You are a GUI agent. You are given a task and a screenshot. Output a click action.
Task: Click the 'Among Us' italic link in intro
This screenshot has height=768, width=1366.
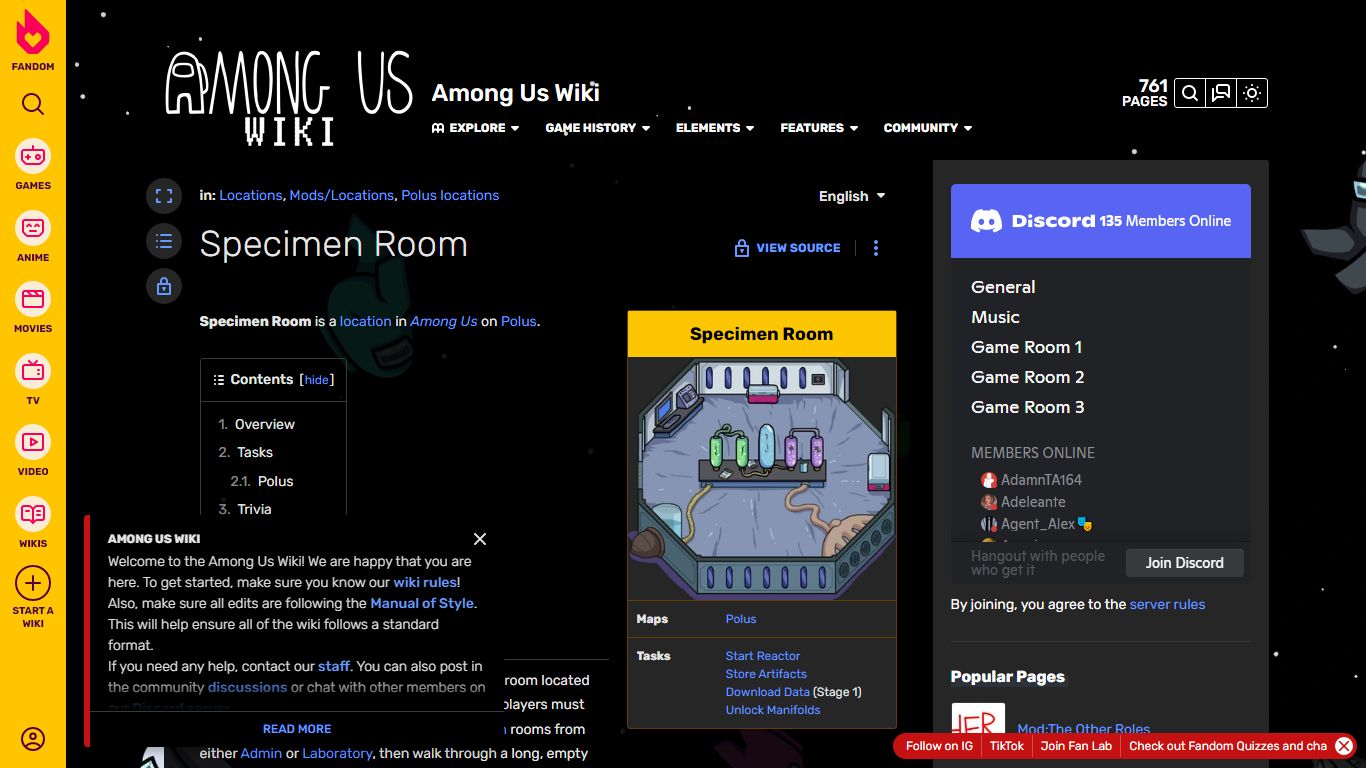[444, 321]
